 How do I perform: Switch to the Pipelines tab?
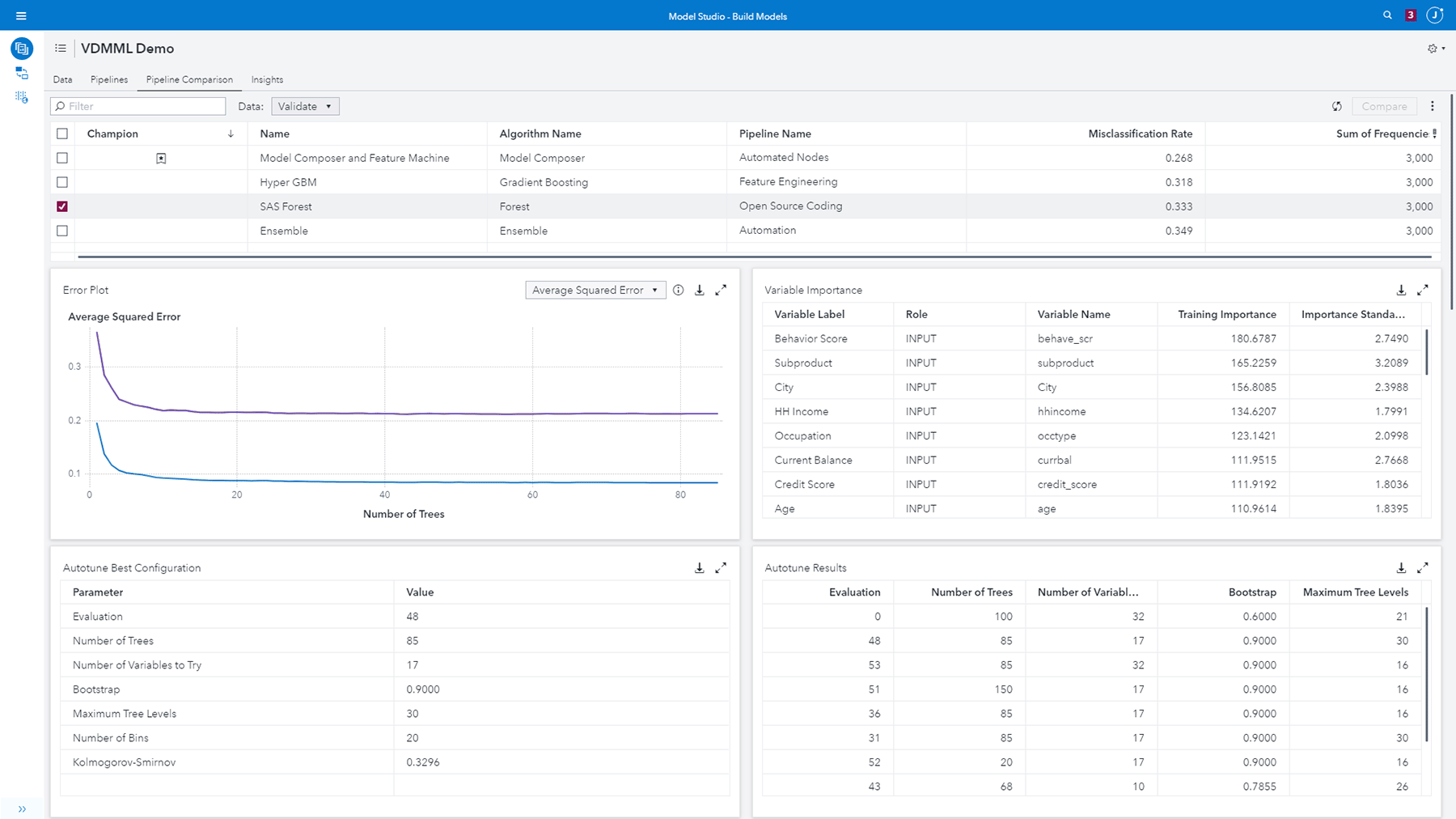(x=109, y=79)
